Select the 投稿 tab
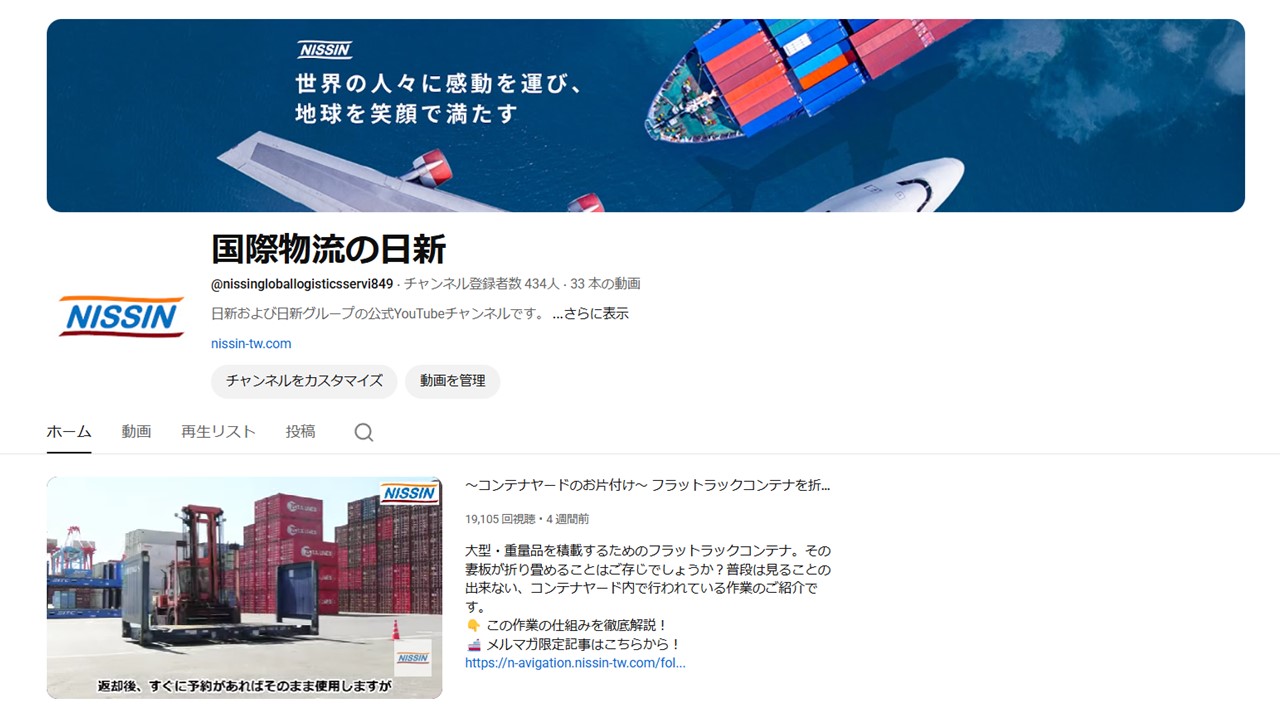Screen dimensions: 1280x720 point(300,431)
